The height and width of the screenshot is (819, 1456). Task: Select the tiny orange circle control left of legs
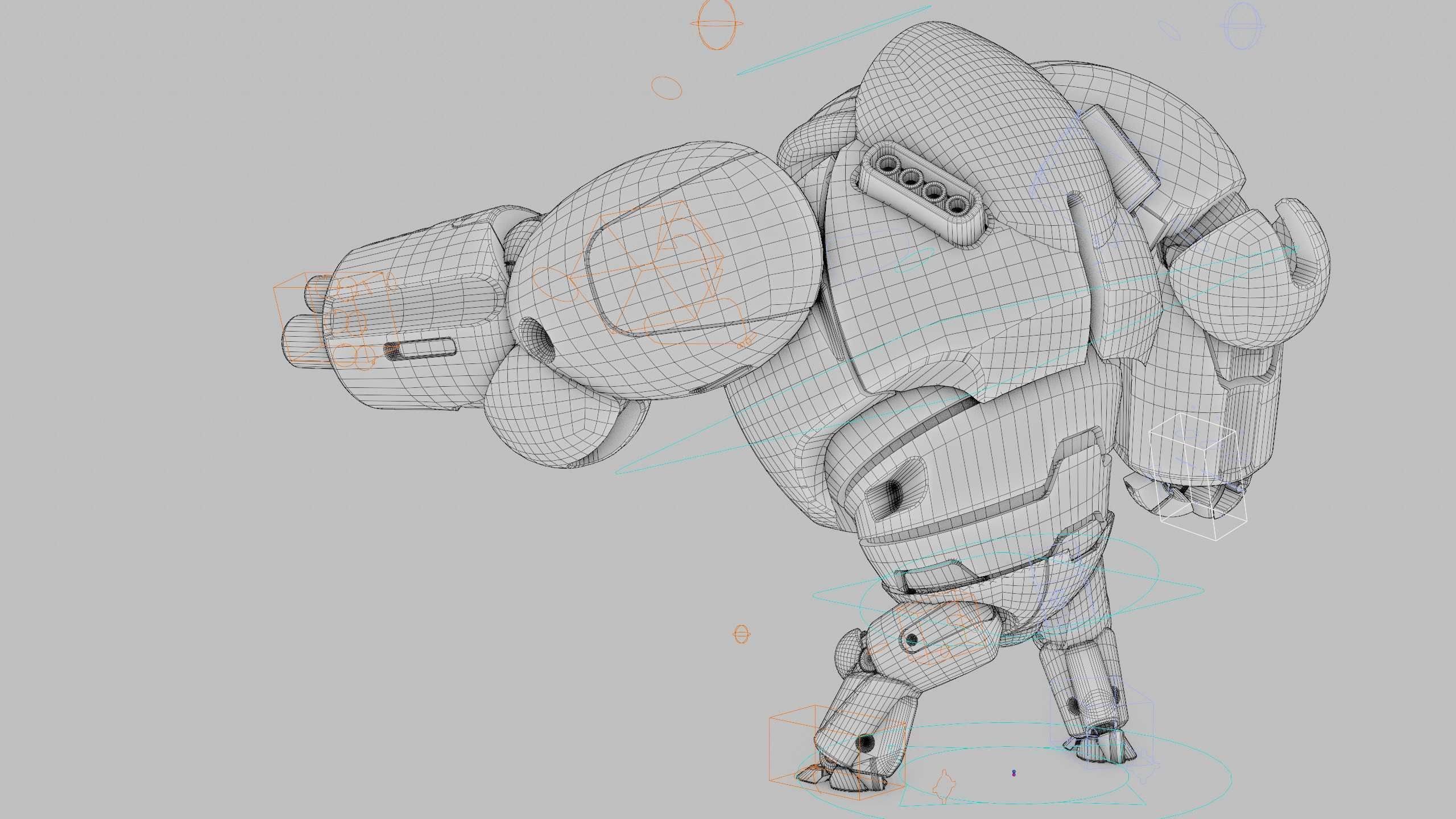coord(741,634)
